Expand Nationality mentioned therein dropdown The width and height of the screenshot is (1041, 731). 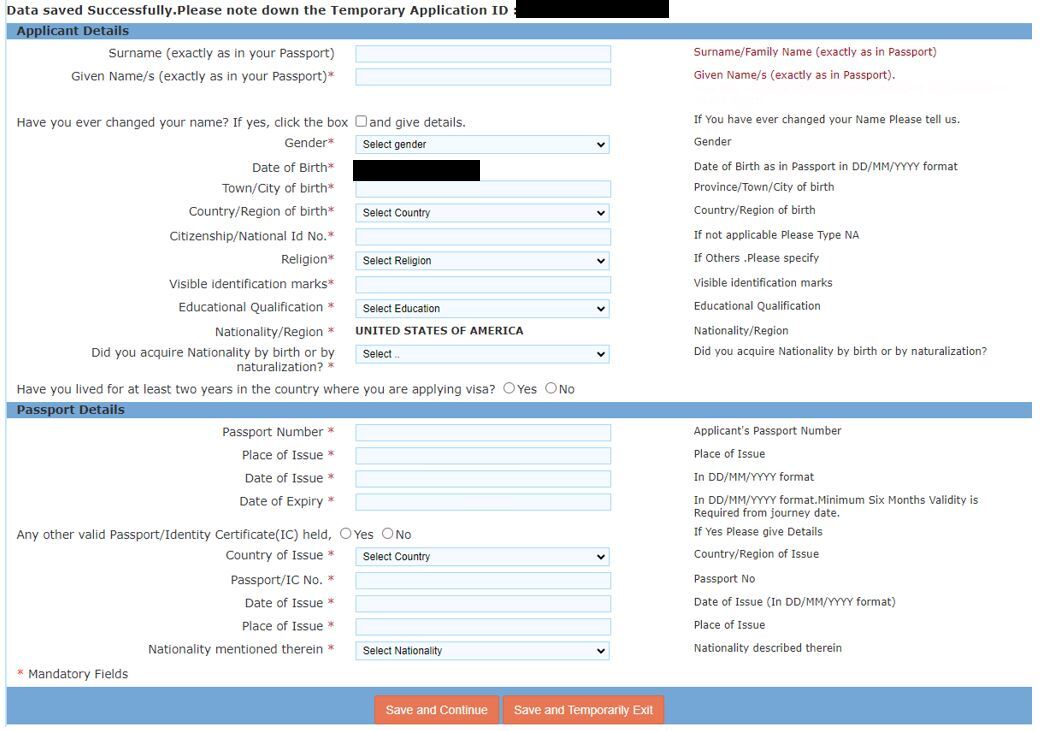(x=482, y=651)
